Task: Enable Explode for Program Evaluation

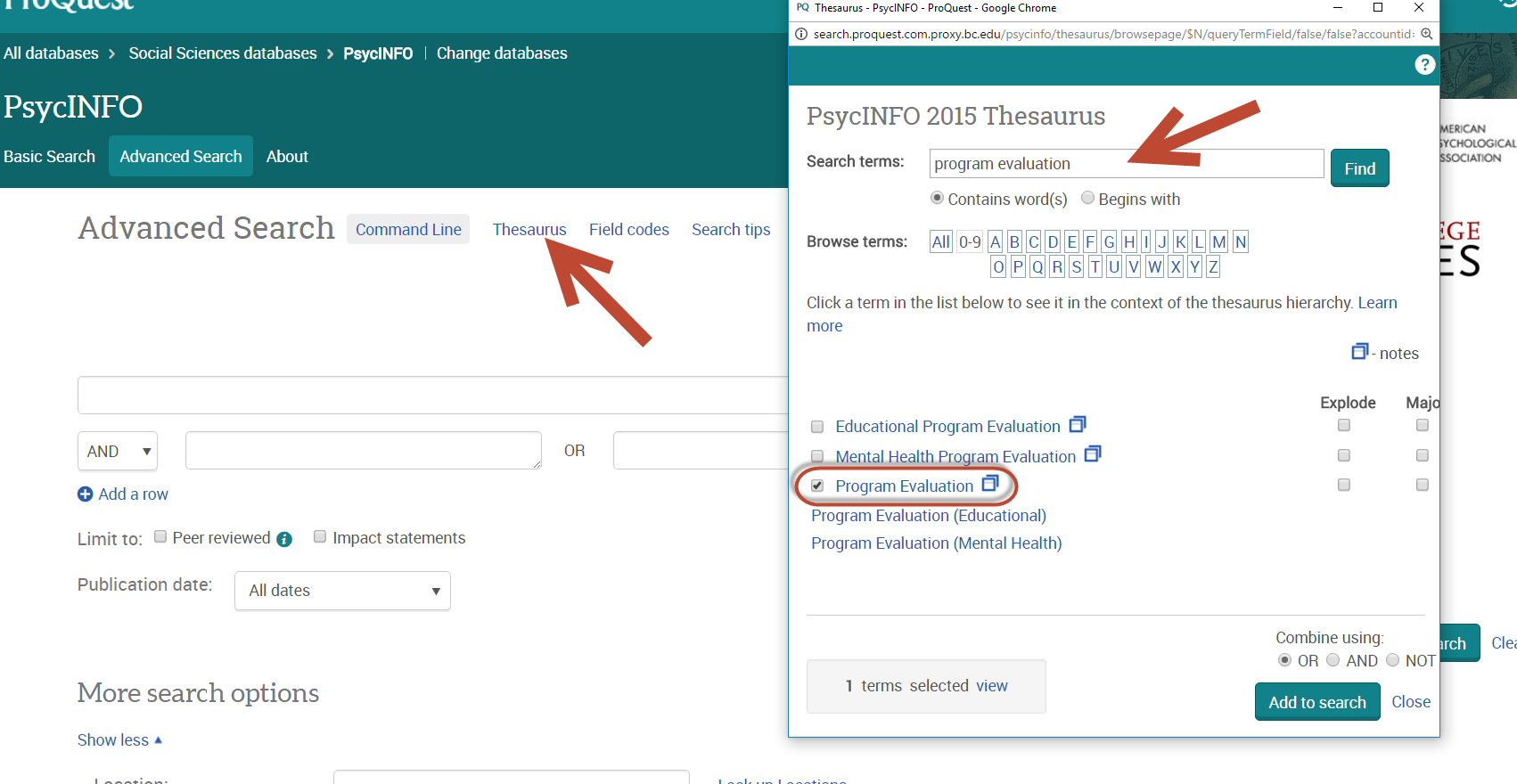Action: pyautogui.click(x=1344, y=485)
